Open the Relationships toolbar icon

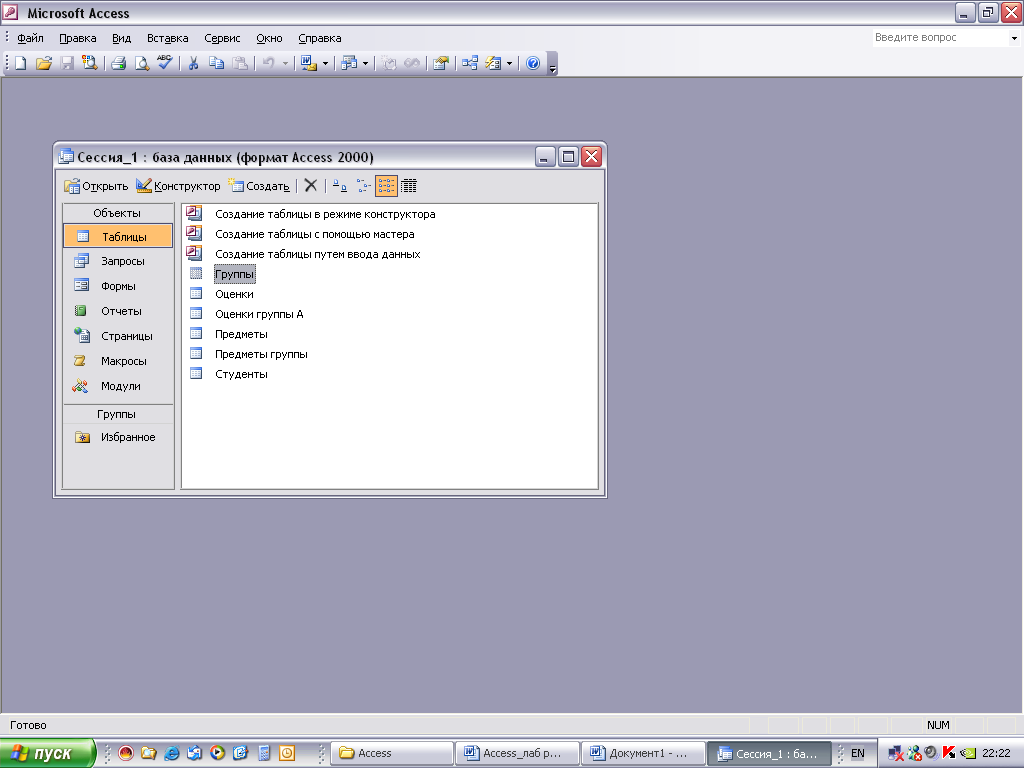point(470,63)
